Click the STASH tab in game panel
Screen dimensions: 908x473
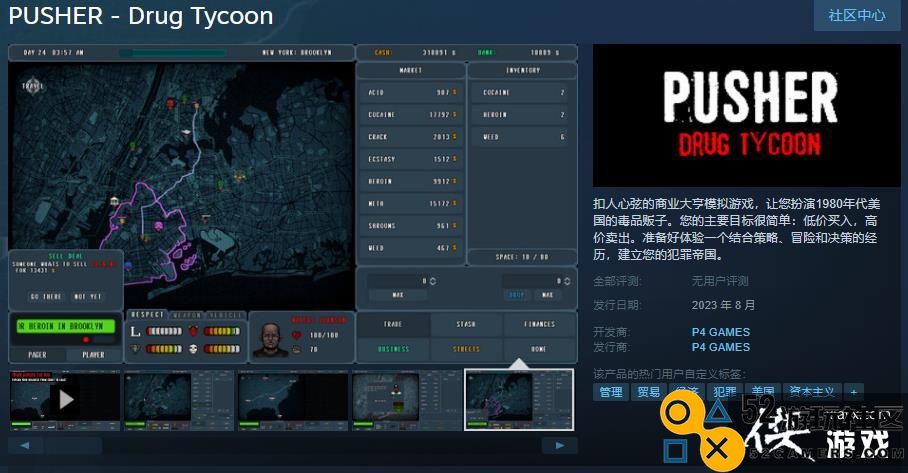coord(466,324)
